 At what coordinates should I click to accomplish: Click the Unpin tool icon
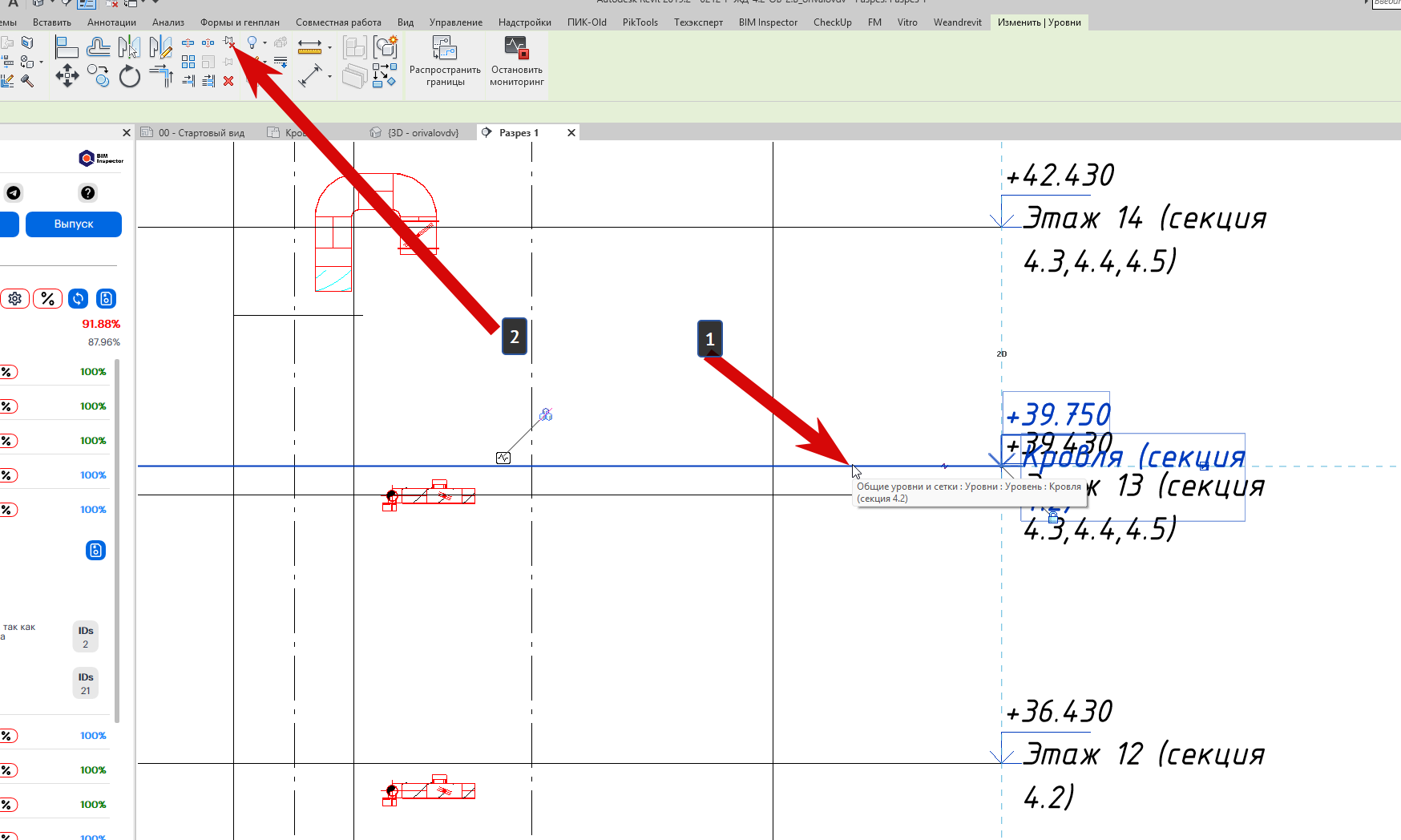pos(229,42)
